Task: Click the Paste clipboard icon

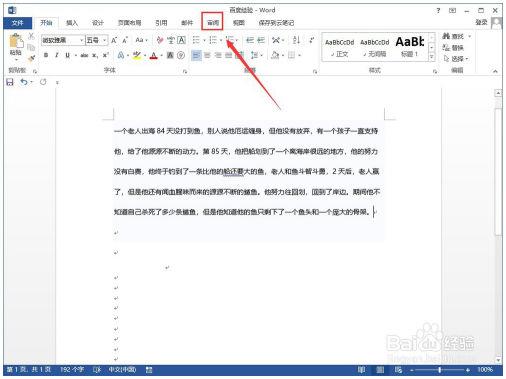Action: click(16, 41)
